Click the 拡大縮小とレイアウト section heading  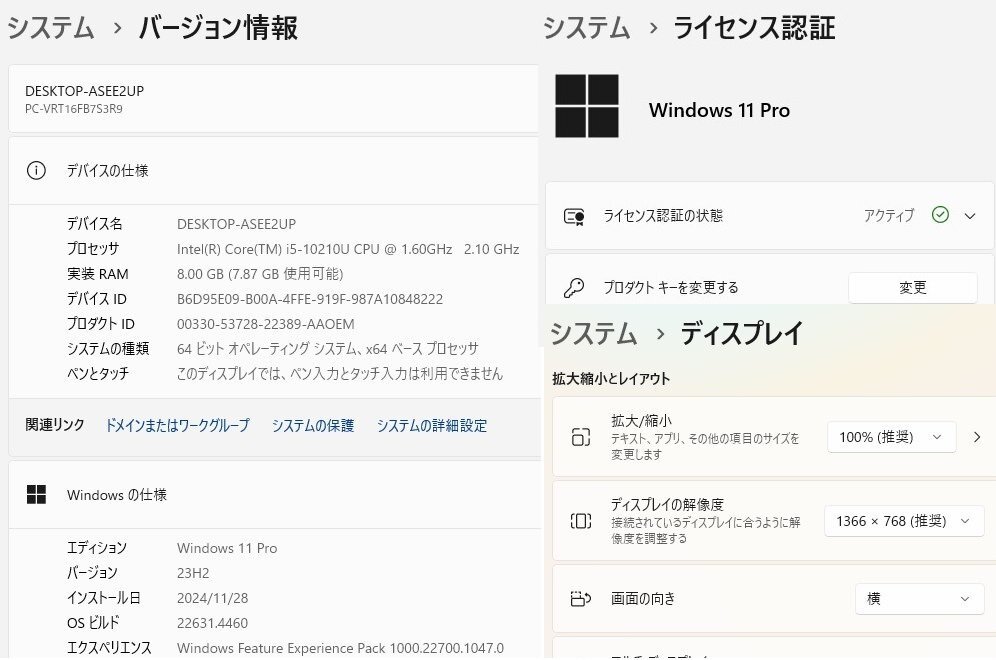(x=611, y=379)
